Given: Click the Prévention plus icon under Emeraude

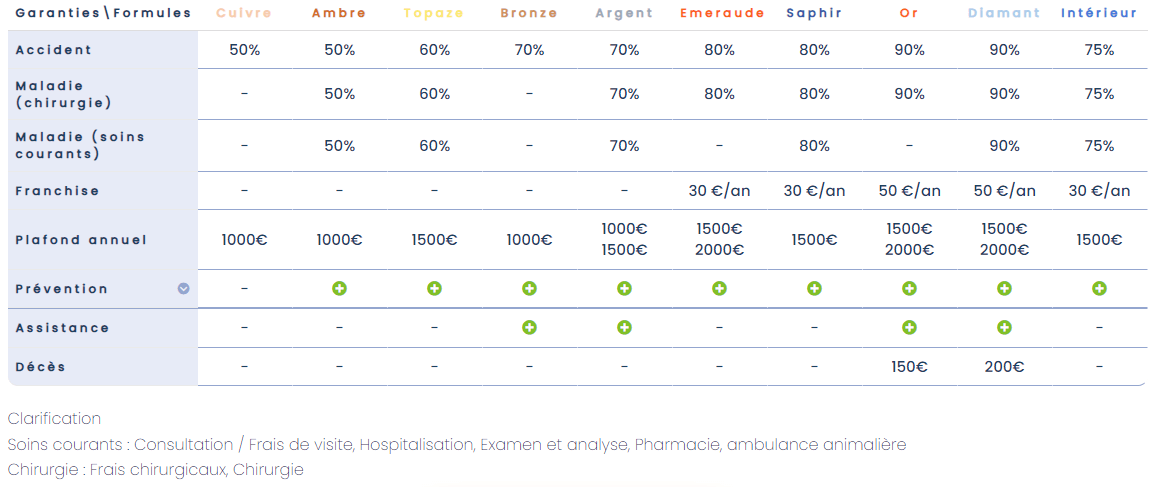Looking at the screenshot, I should 719,289.
